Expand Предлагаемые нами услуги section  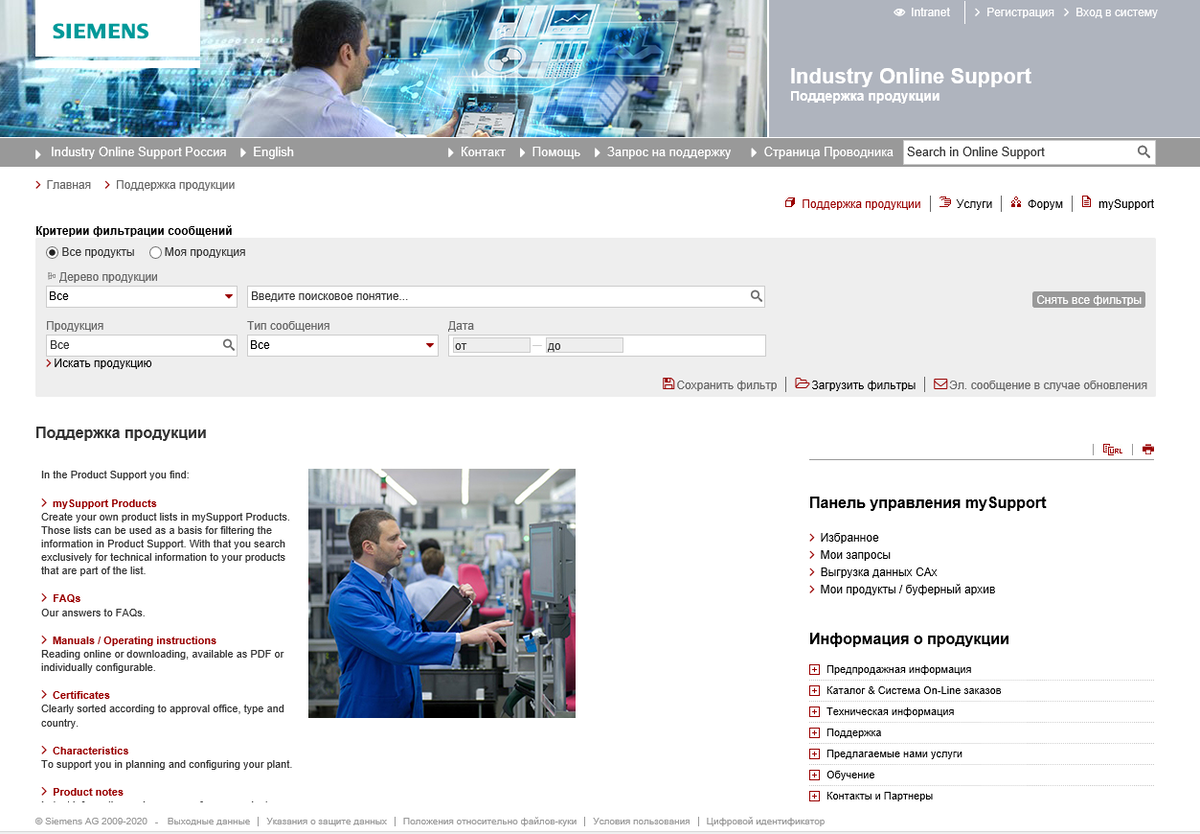click(x=815, y=753)
